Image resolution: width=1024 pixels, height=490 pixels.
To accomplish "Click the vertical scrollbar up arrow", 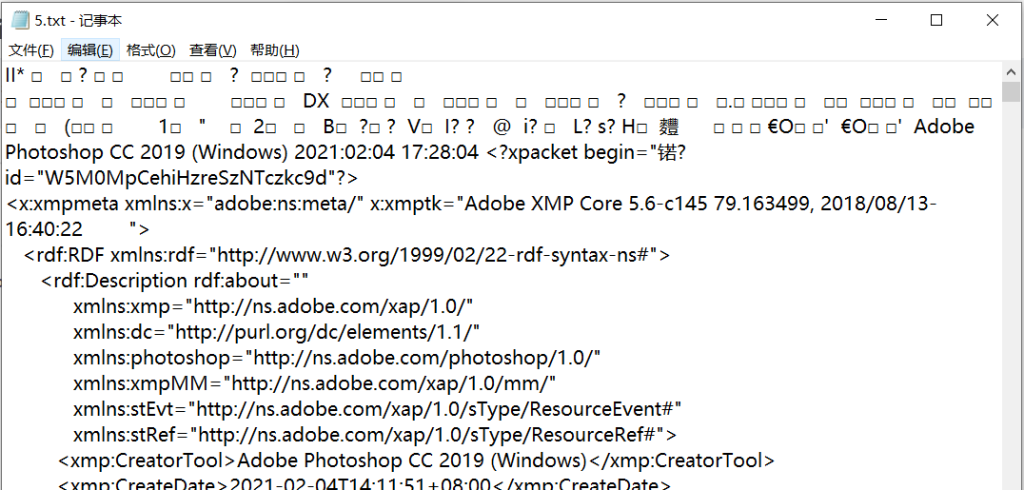I will (x=1012, y=72).
